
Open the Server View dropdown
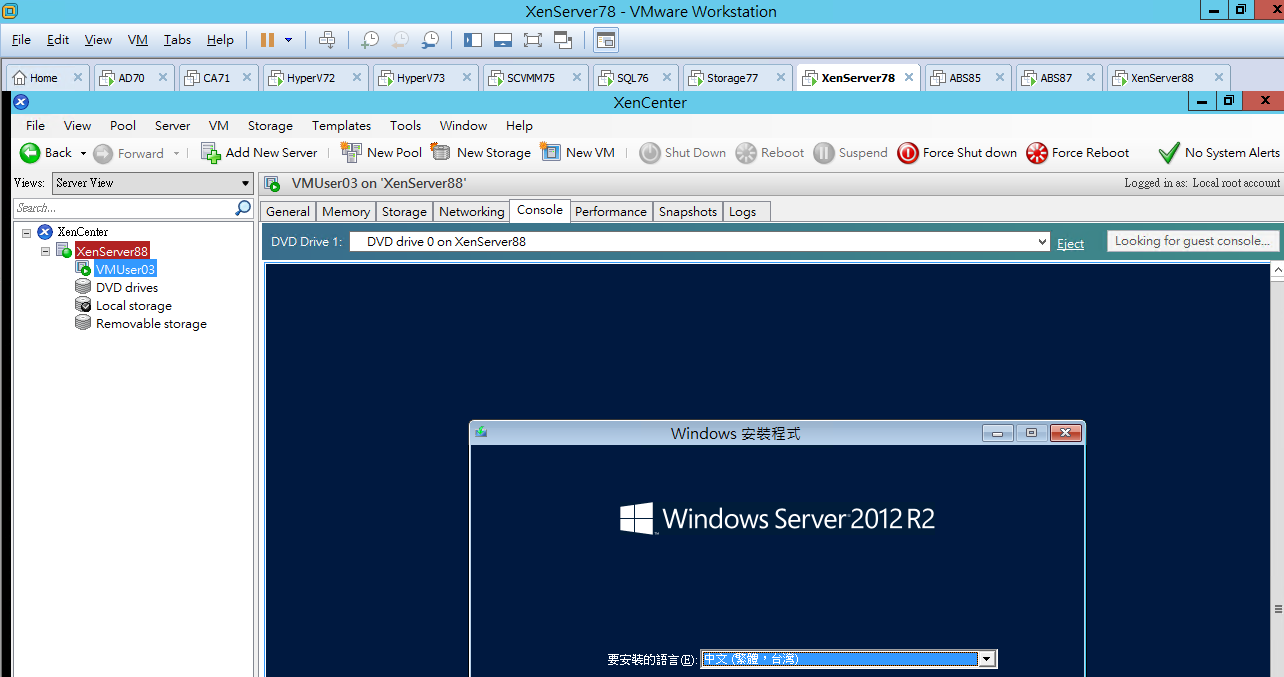tap(152, 183)
